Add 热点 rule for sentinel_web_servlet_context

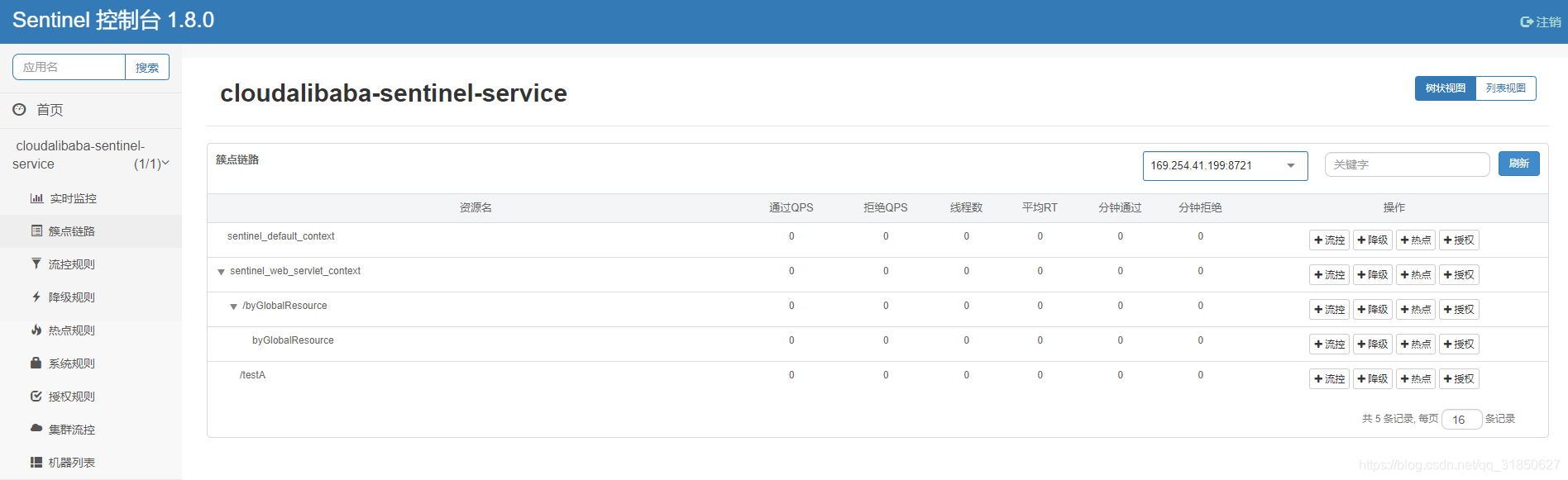[1416, 275]
